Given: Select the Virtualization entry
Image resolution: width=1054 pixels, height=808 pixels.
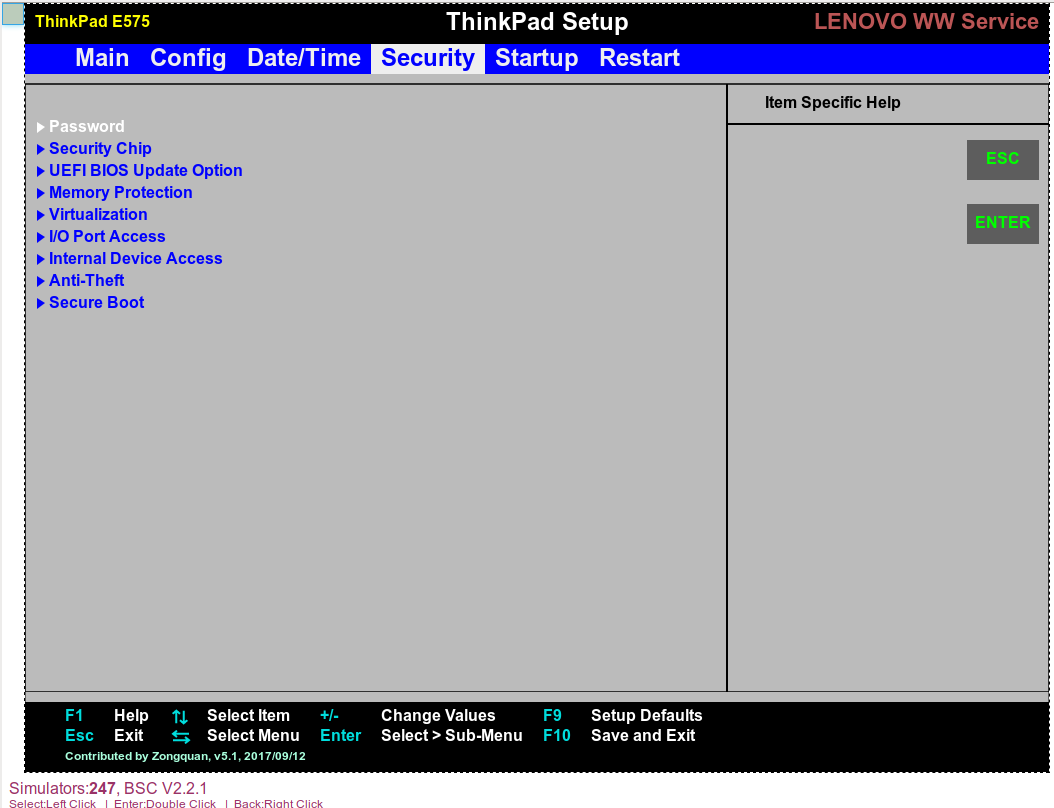Looking at the screenshot, I should pos(98,214).
